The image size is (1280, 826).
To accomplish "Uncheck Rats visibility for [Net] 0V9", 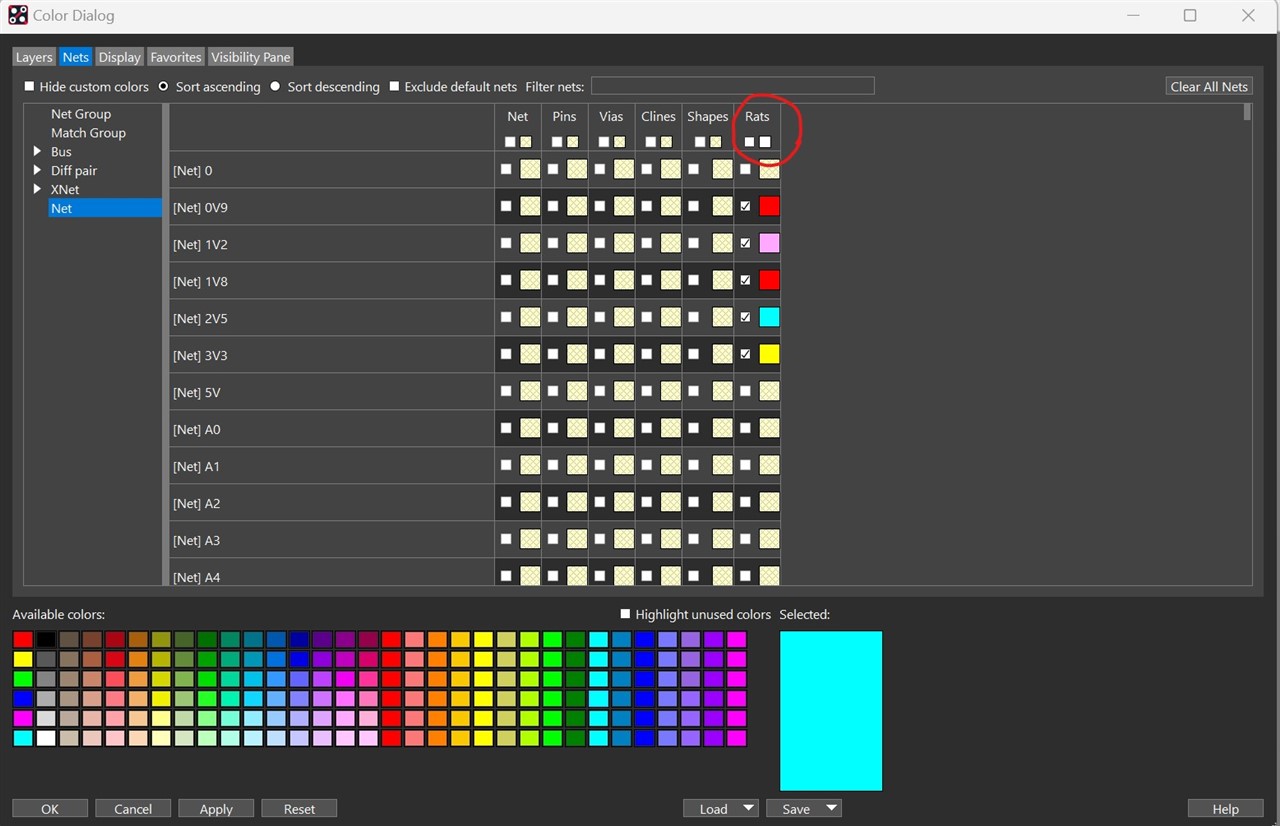I will tap(745, 205).
